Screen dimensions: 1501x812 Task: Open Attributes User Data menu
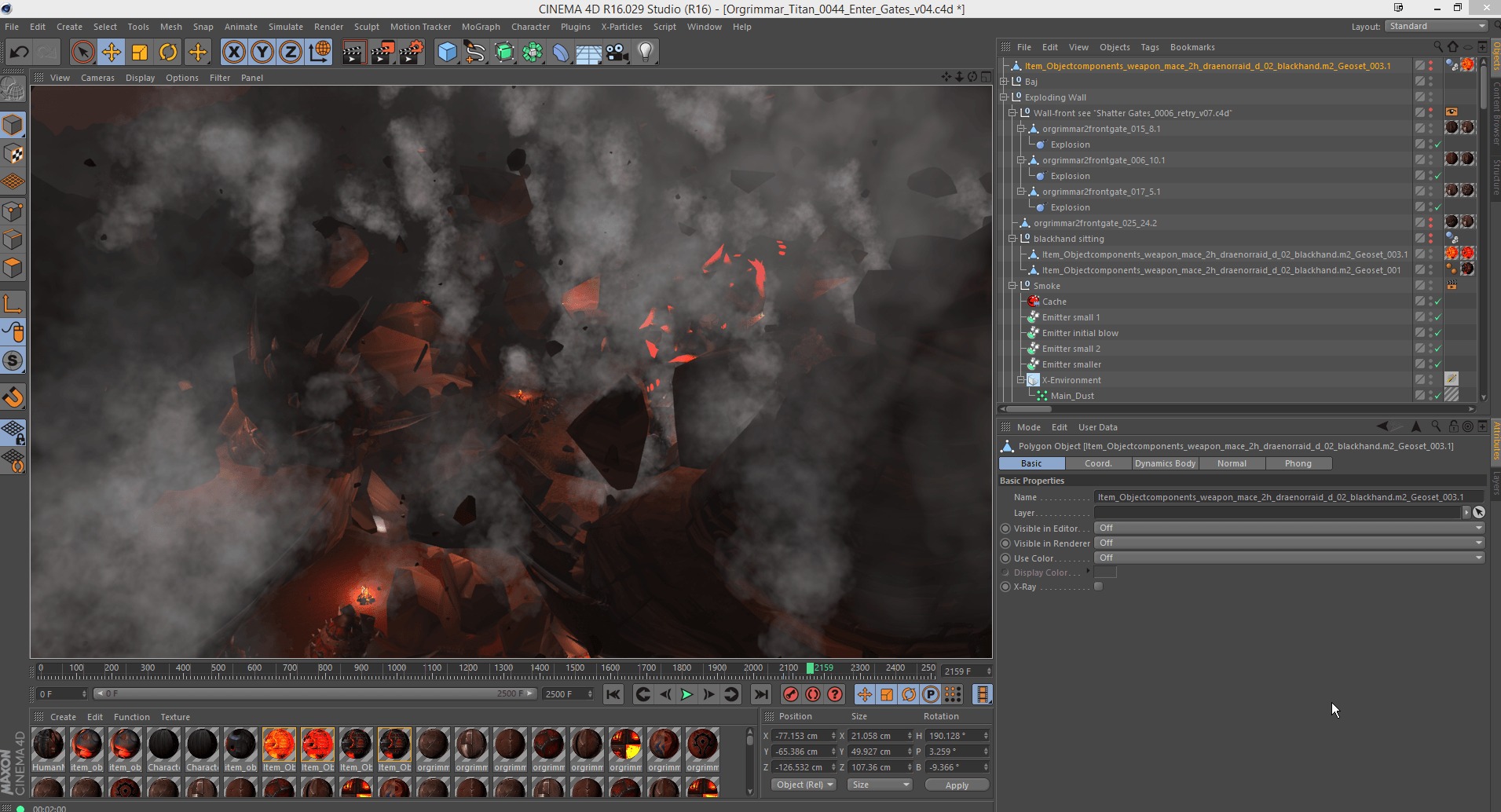(1097, 427)
